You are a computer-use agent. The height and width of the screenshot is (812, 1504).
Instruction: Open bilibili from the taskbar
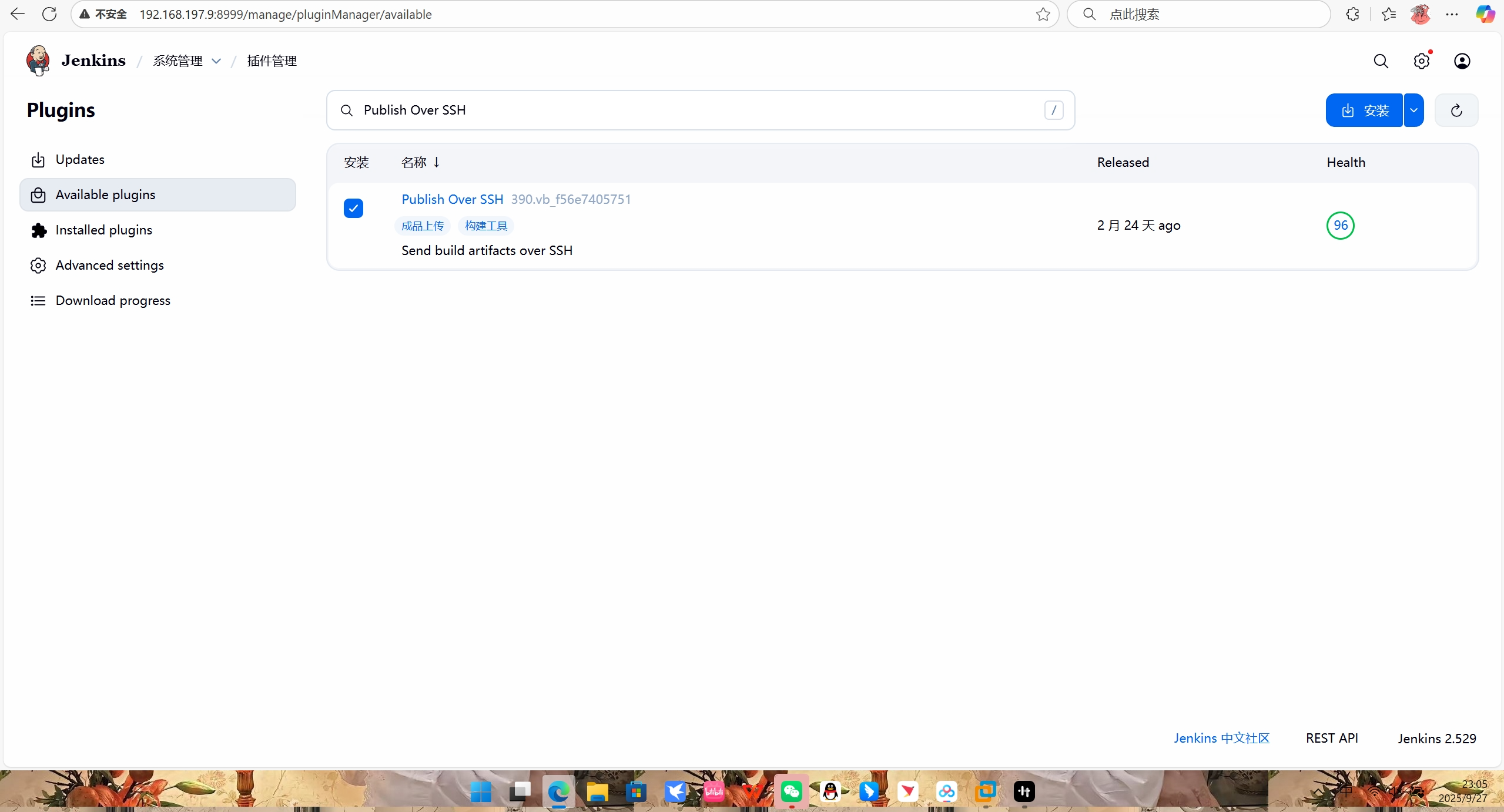tap(714, 792)
